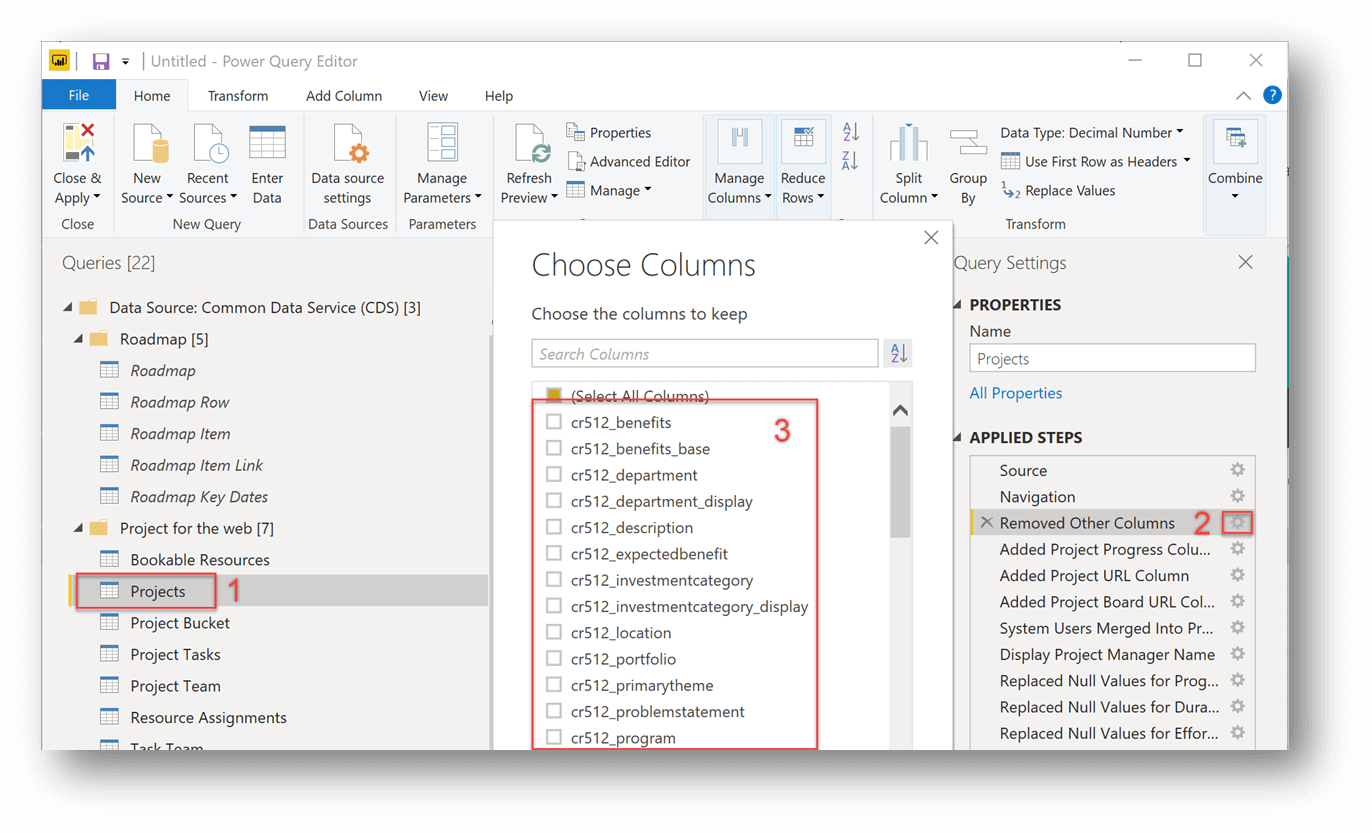Check the cr512_location column
Viewport: 1372px width, 833px height.
click(x=554, y=632)
